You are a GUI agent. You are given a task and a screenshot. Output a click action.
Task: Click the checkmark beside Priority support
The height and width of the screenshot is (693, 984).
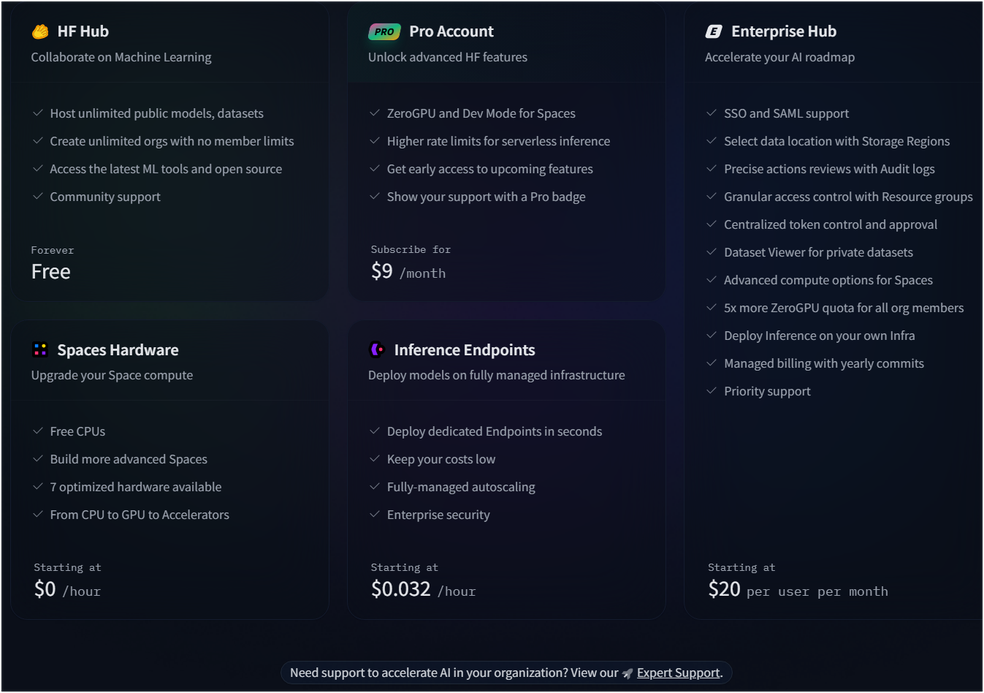point(712,391)
